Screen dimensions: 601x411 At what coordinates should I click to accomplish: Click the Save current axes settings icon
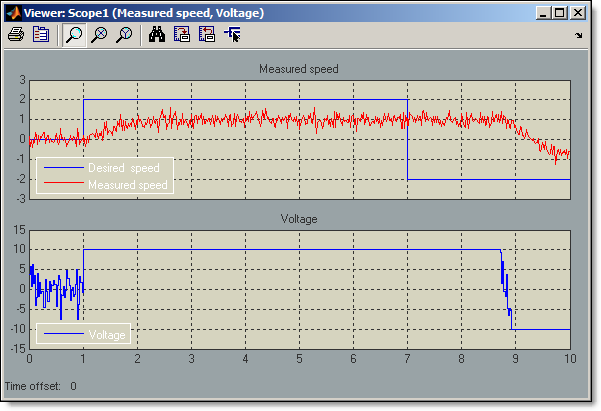click(x=182, y=34)
